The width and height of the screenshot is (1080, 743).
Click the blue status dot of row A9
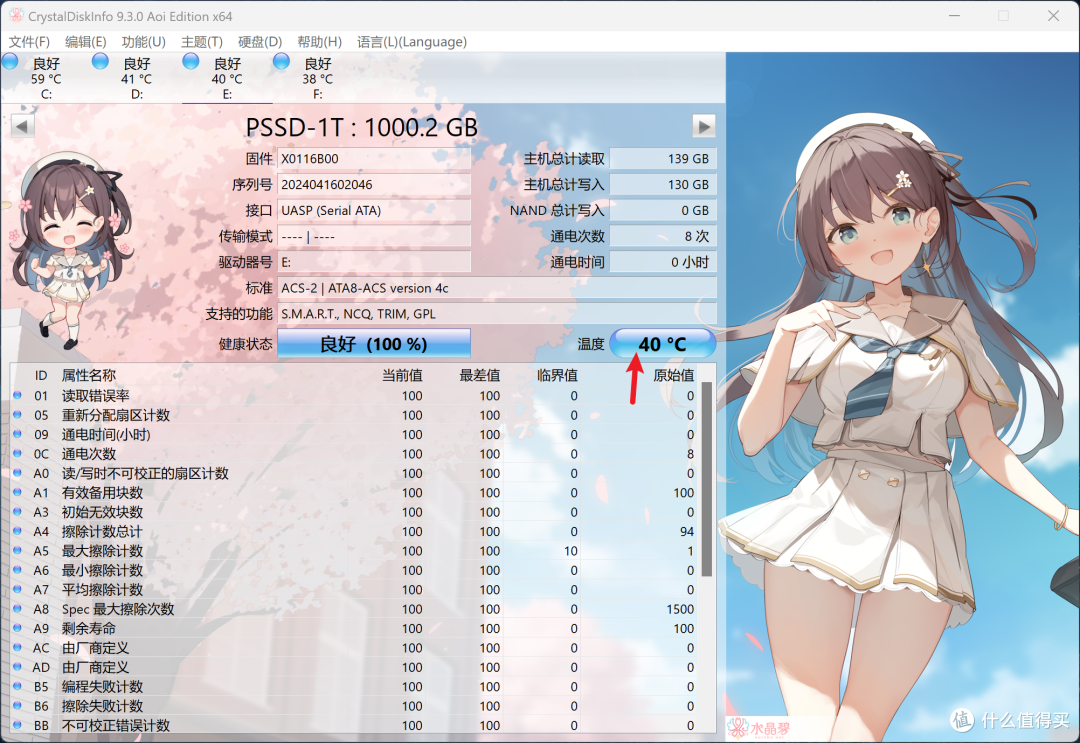point(17,628)
